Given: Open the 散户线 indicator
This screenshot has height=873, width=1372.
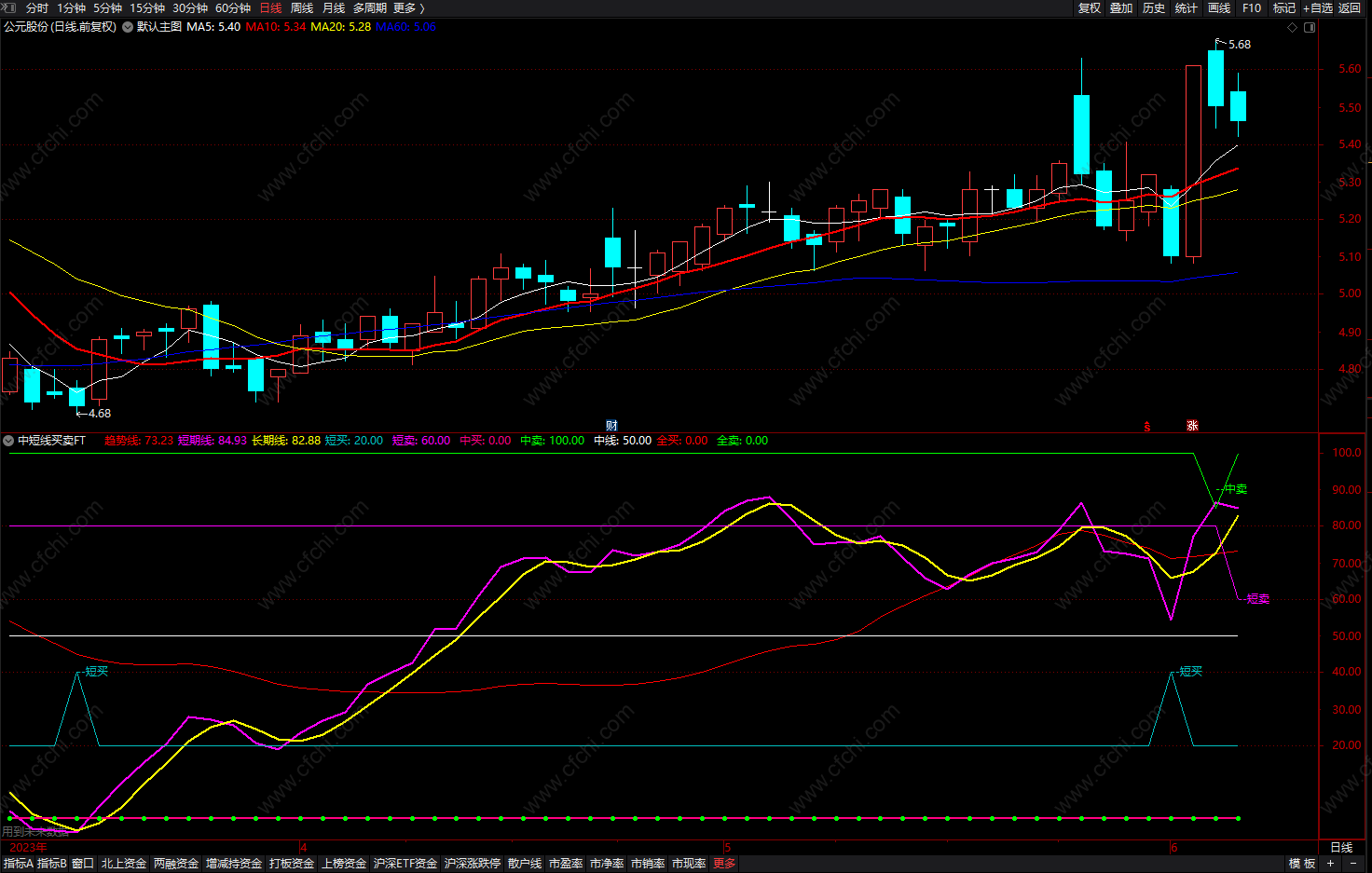Looking at the screenshot, I should click(525, 864).
